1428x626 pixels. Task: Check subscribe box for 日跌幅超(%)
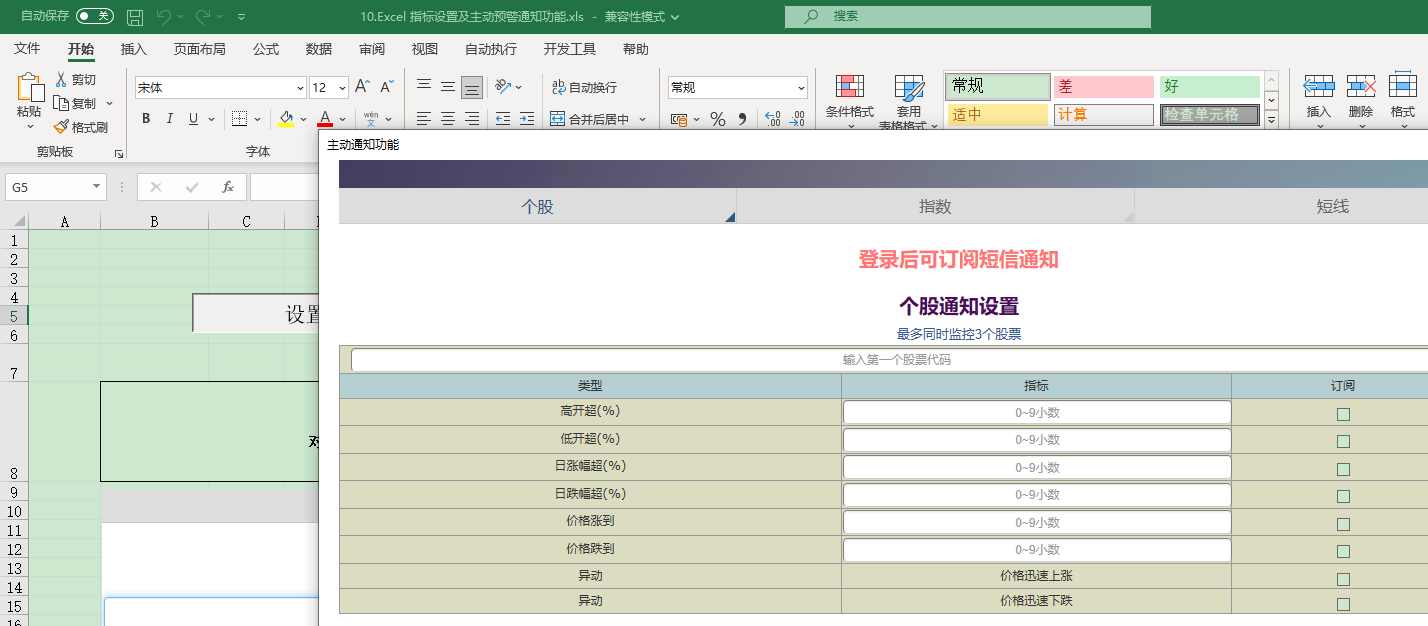(x=1343, y=496)
